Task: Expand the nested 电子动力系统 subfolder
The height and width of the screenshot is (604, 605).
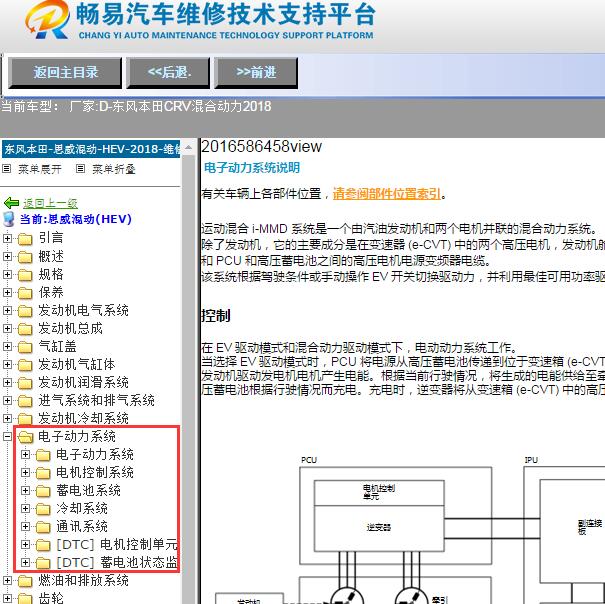Action: [25, 455]
